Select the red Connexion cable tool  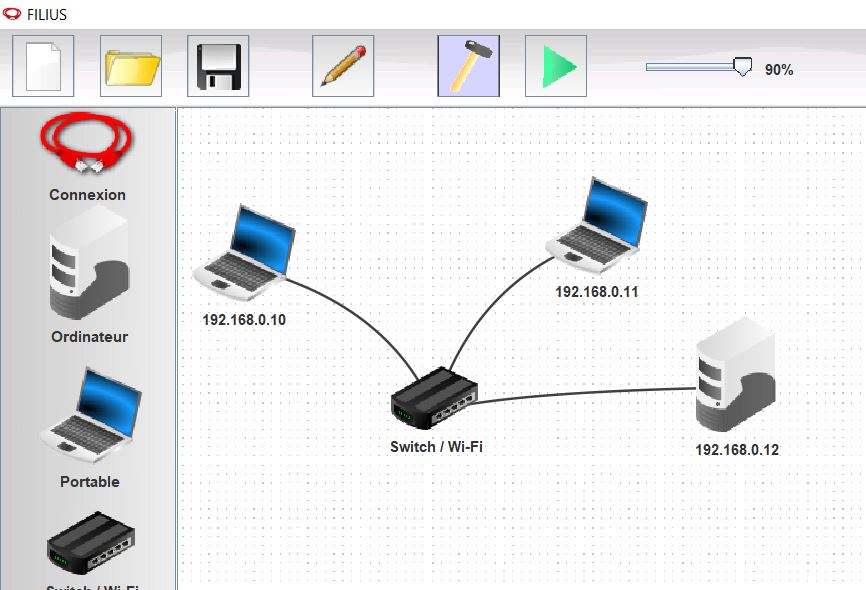pyautogui.click(x=88, y=144)
